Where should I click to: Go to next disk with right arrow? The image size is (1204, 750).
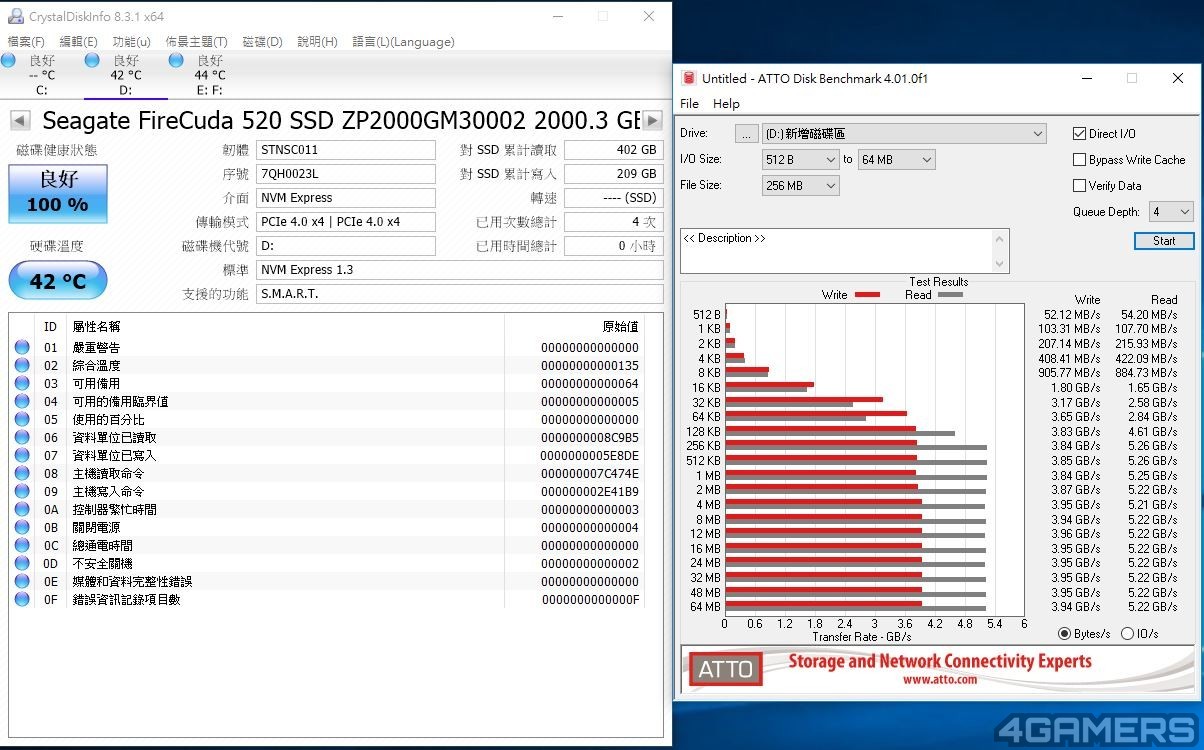point(652,120)
